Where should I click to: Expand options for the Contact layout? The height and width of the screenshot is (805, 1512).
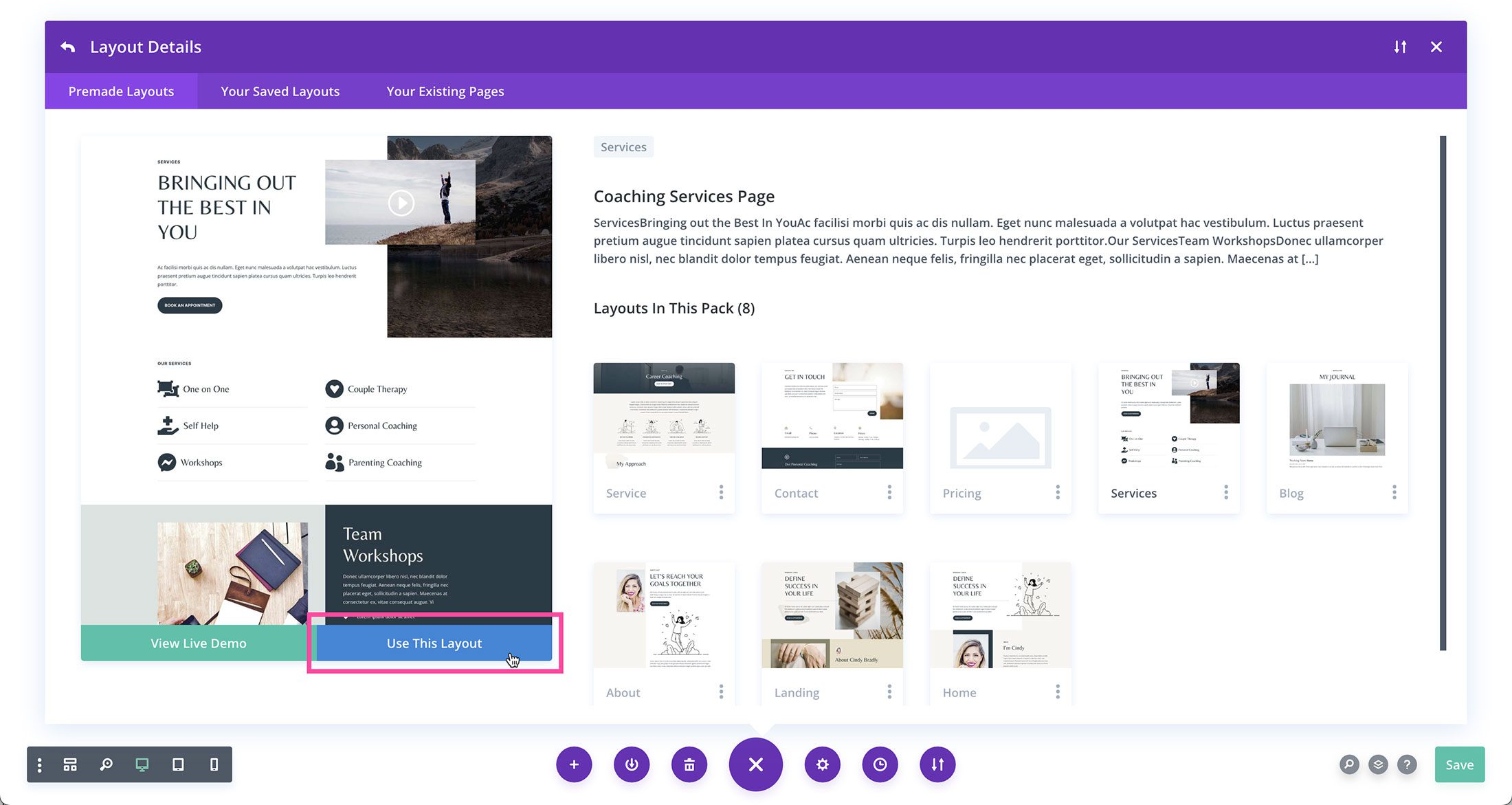[x=890, y=492]
